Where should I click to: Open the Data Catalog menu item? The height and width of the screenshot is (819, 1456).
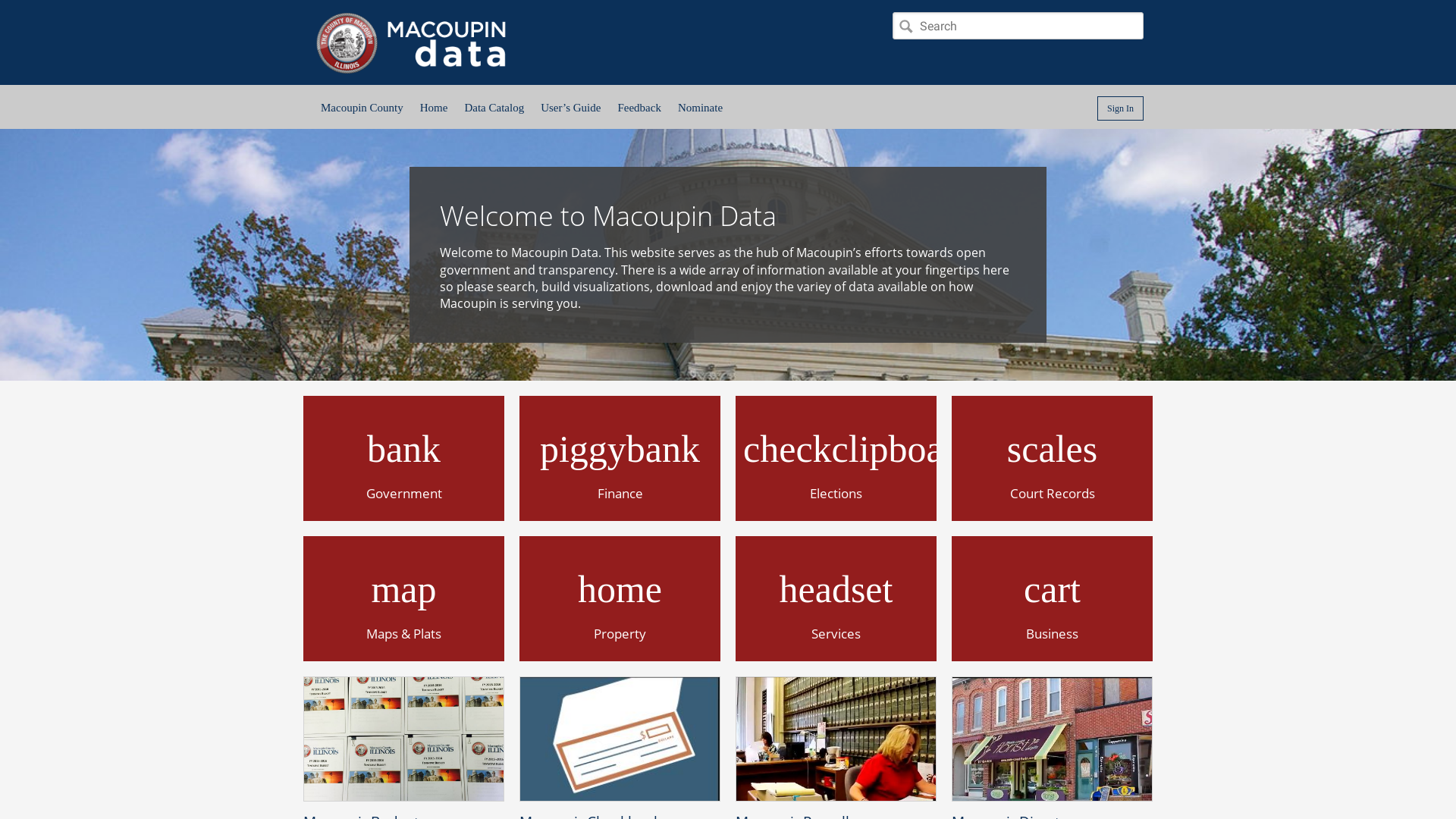(x=494, y=107)
